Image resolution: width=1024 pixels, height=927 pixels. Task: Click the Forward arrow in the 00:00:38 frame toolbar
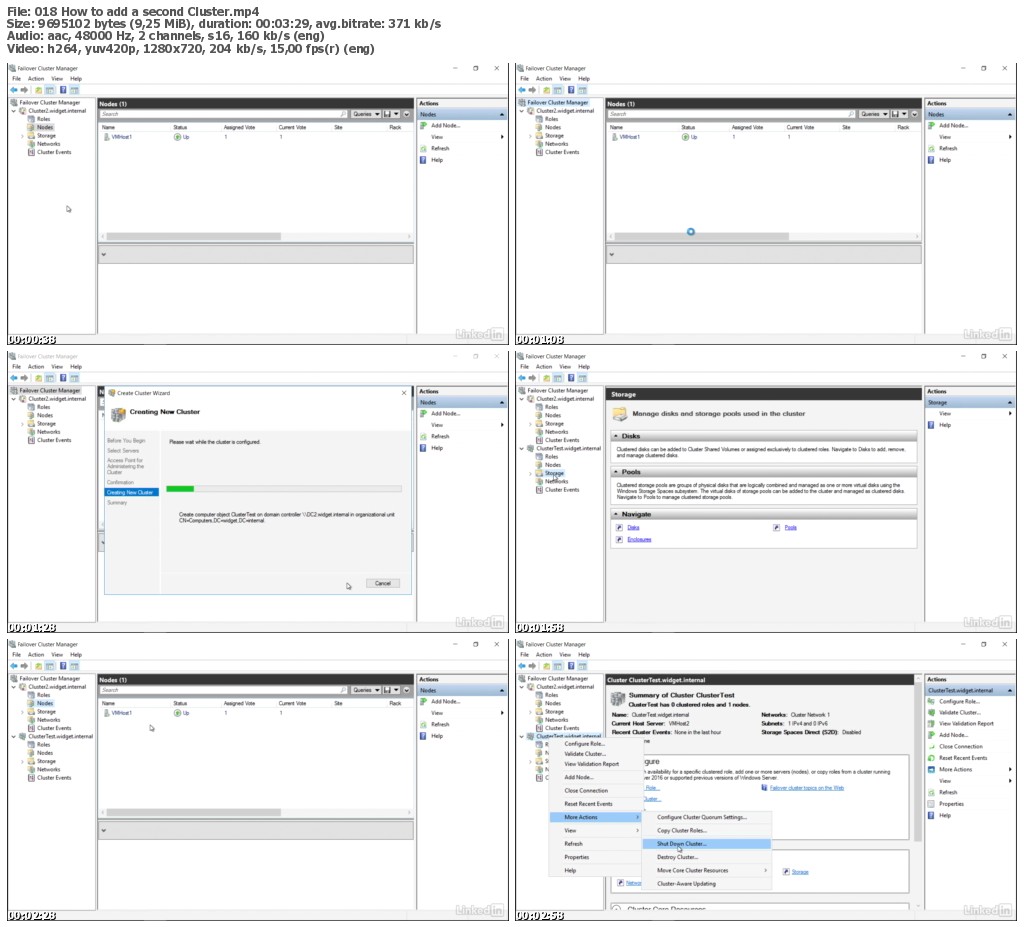click(24, 89)
